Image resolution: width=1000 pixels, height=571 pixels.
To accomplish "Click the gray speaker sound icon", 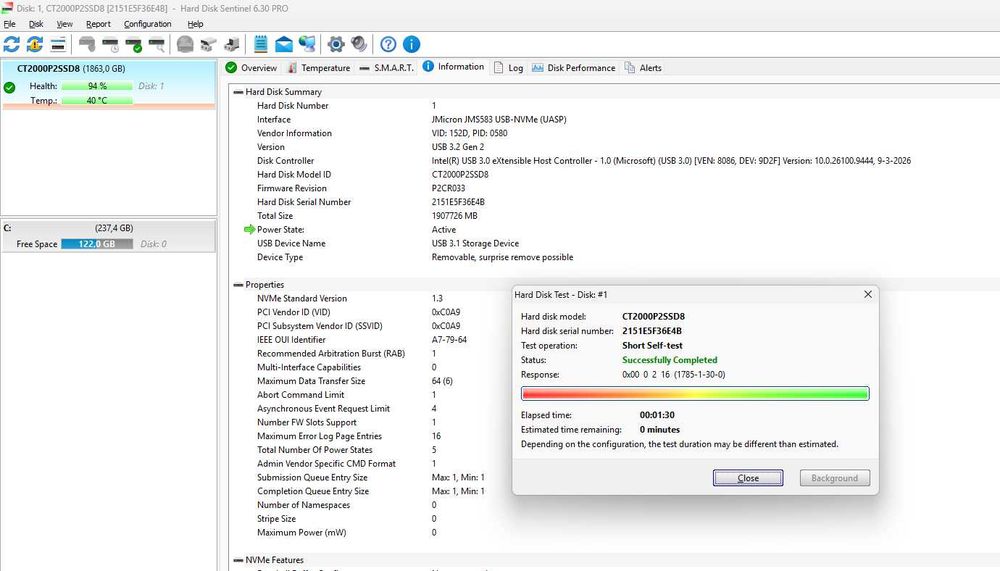I will [x=359, y=44].
